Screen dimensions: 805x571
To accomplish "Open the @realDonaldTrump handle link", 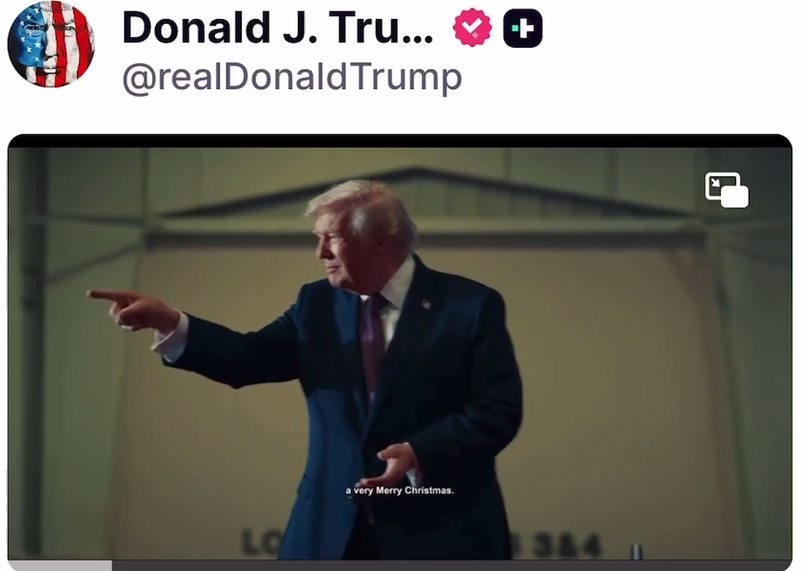I will click(x=292, y=78).
